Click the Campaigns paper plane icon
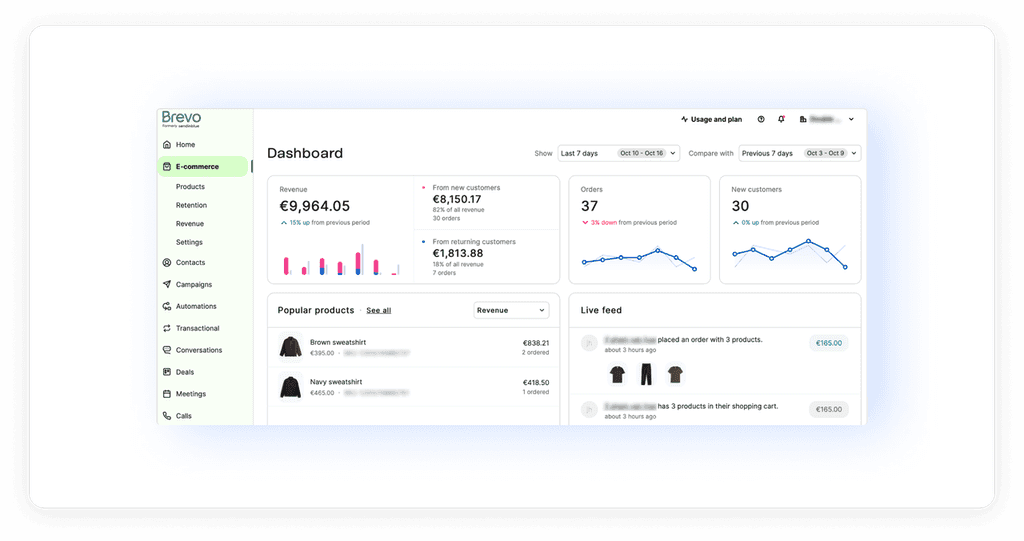1024x541 pixels. 167,284
